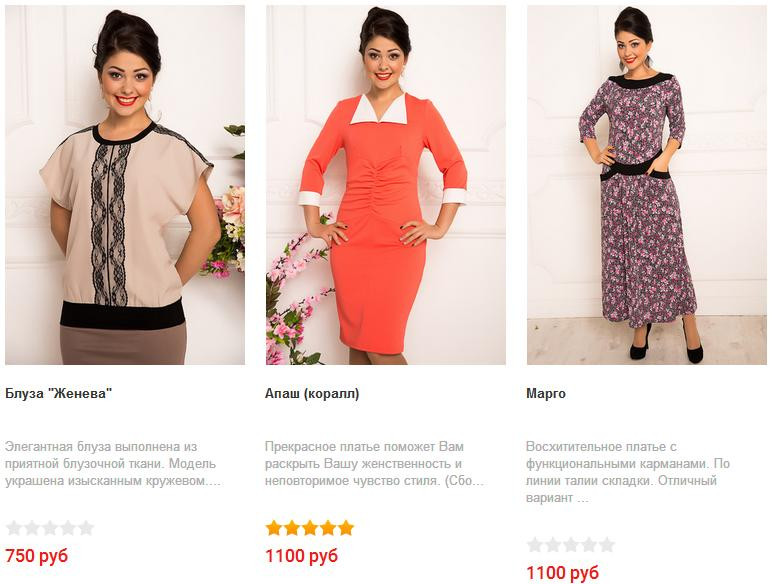Image resolution: width=775 pixels, height=584 pixels.
Task: Open the Марго product title link
Action: pos(546,394)
